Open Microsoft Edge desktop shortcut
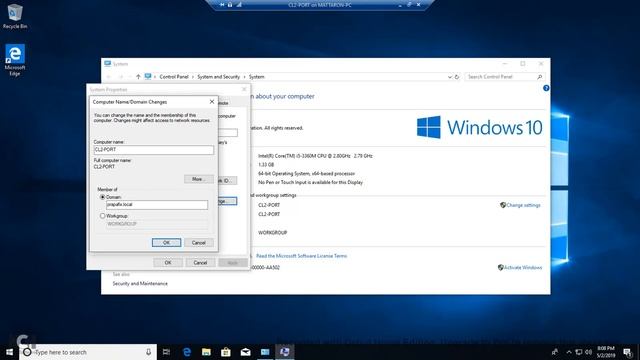The width and height of the screenshot is (640, 360). tap(15, 60)
